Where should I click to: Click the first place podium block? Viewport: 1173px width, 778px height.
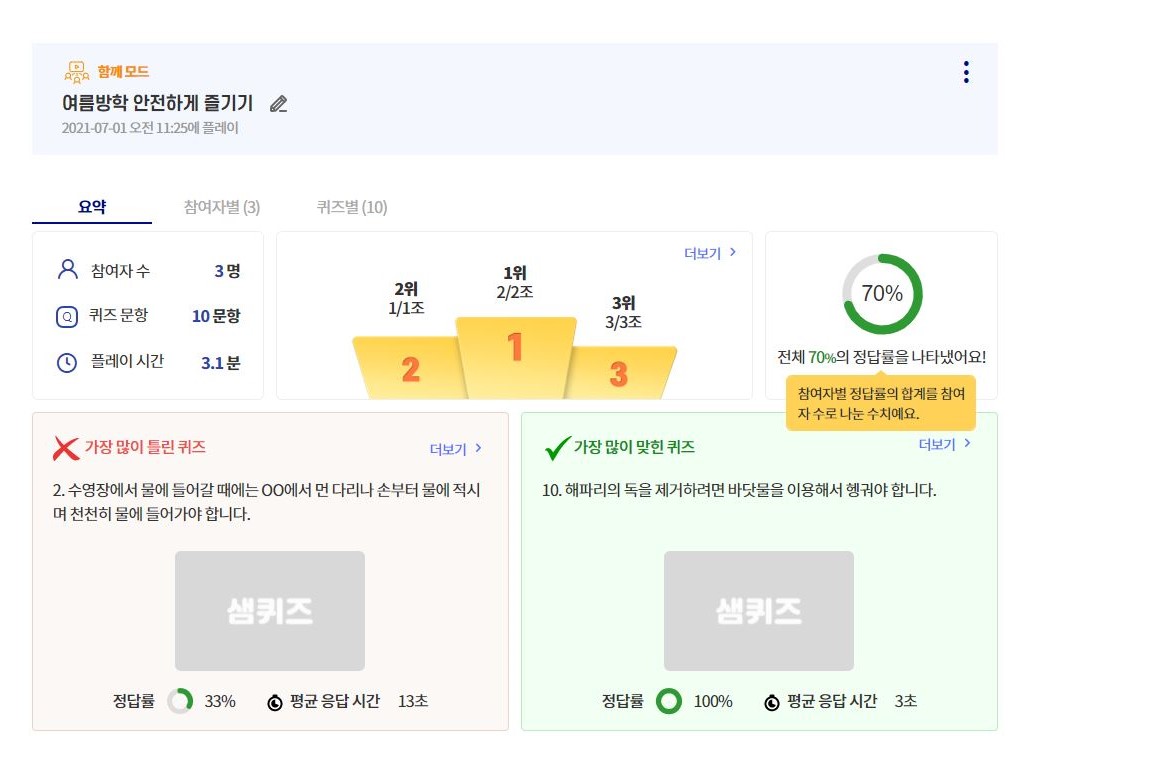coord(515,357)
